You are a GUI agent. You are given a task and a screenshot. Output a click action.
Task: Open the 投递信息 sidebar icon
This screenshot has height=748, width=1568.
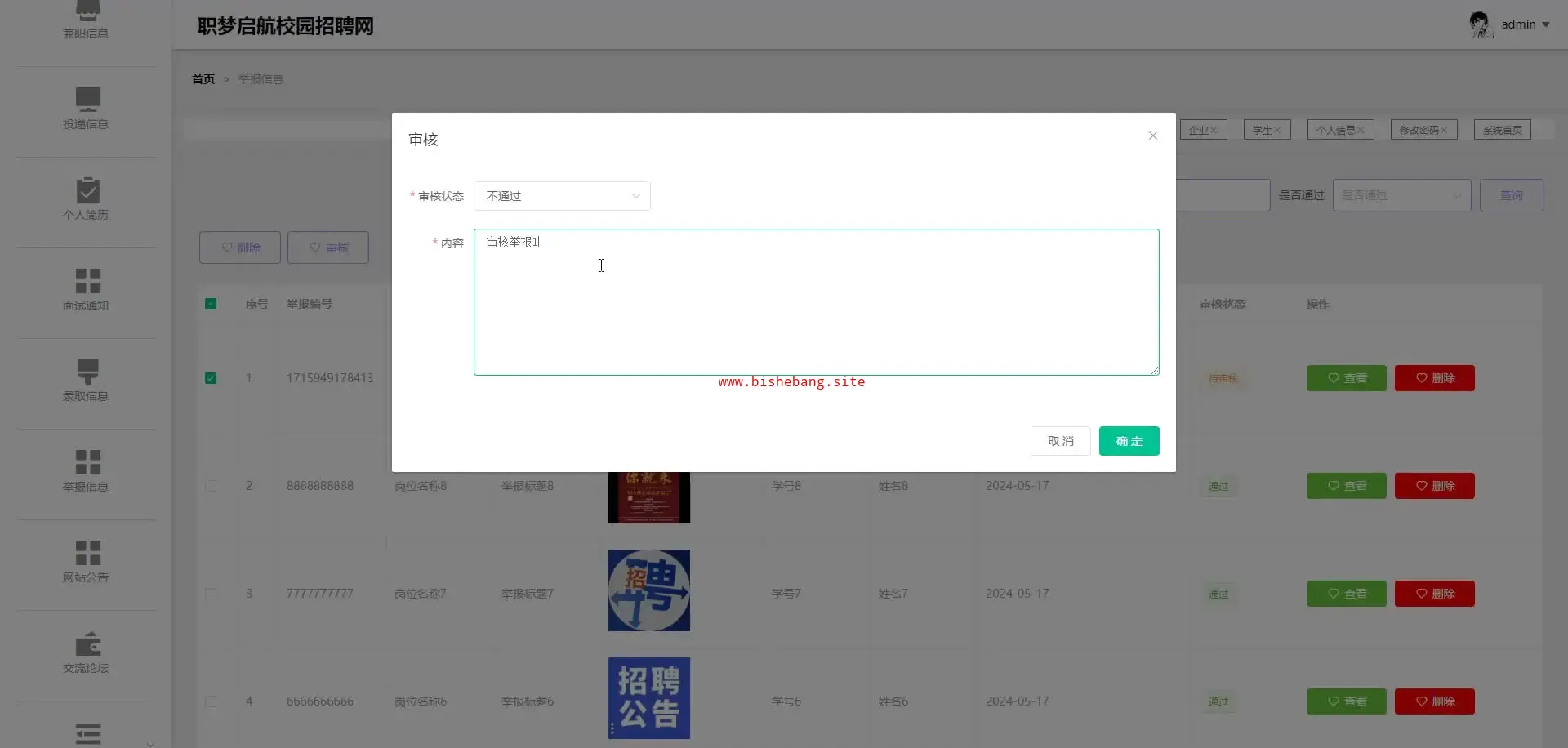pos(87,99)
